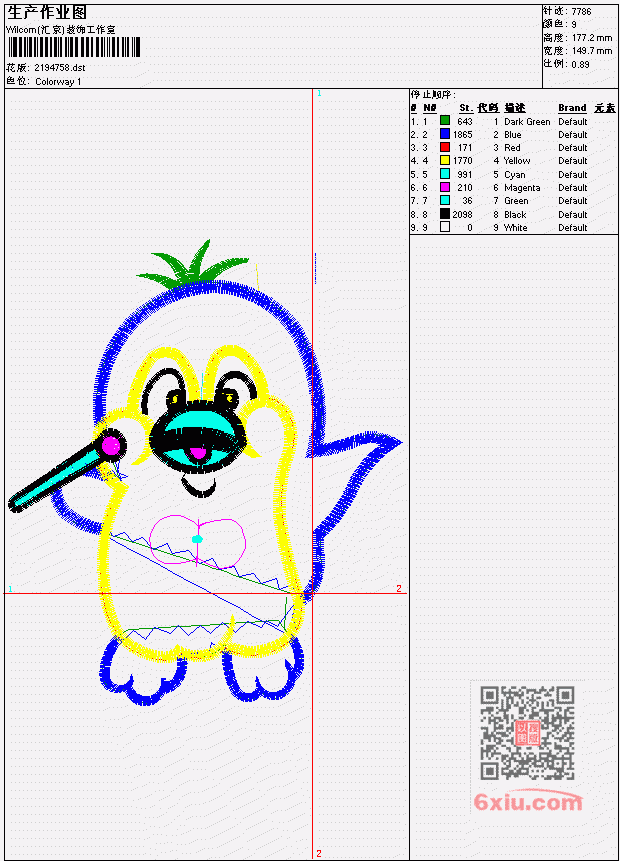The height and width of the screenshot is (861, 620).
Task: Click the Blue color swatch in row 2
Action: click(x=445, y=134)
